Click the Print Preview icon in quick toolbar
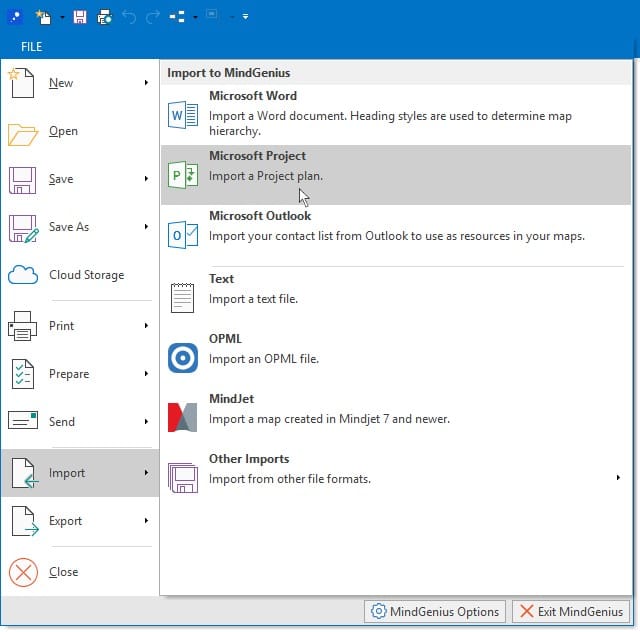This screenshot has height=632, width=640. 104,17
